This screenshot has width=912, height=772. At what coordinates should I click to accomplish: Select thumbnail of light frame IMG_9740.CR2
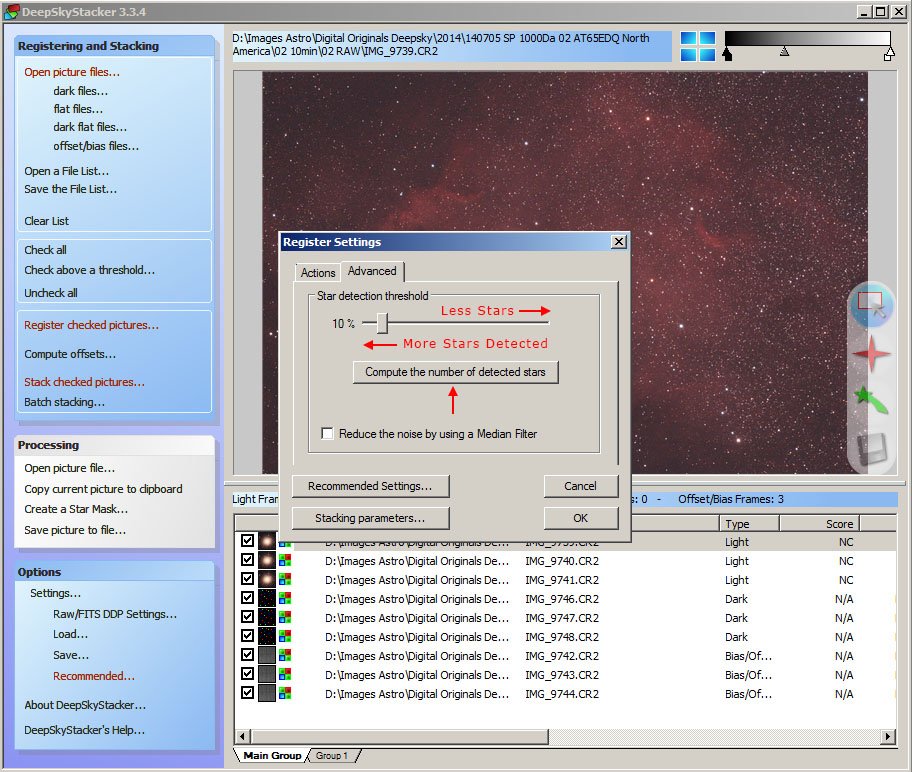pos(267,561)
